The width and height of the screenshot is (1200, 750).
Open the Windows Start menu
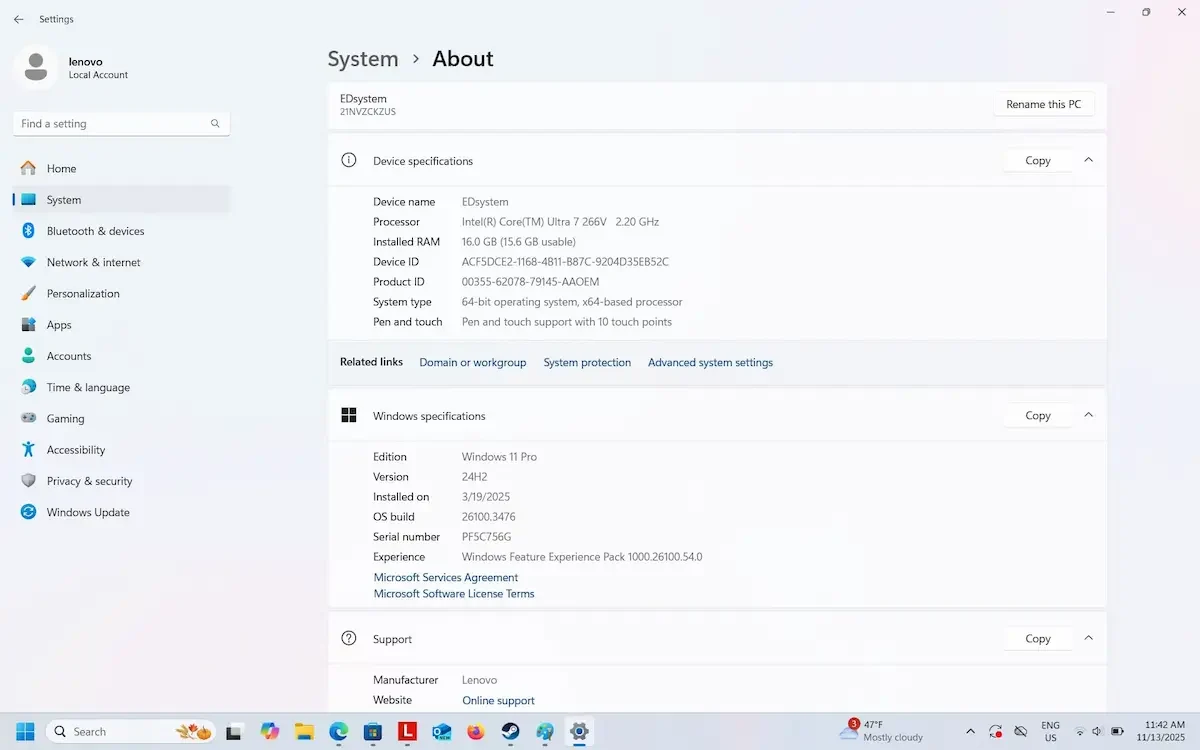coord(25,732)
